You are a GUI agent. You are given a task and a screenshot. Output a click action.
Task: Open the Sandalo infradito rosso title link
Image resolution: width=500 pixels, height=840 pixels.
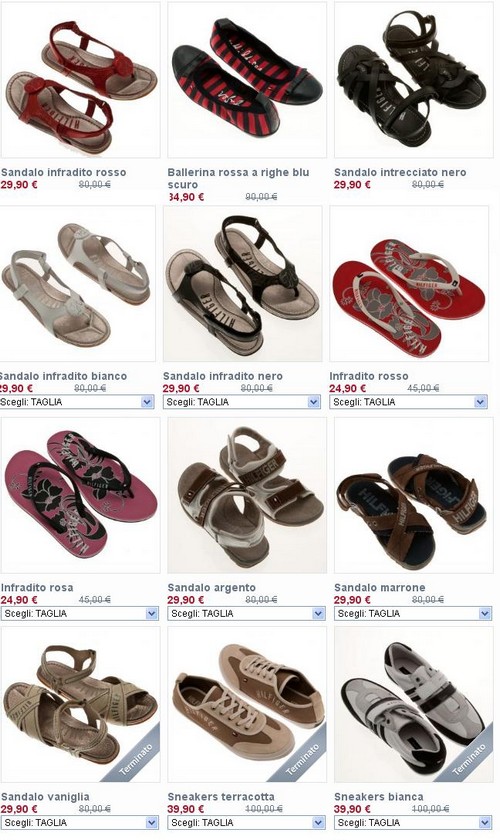64,172
